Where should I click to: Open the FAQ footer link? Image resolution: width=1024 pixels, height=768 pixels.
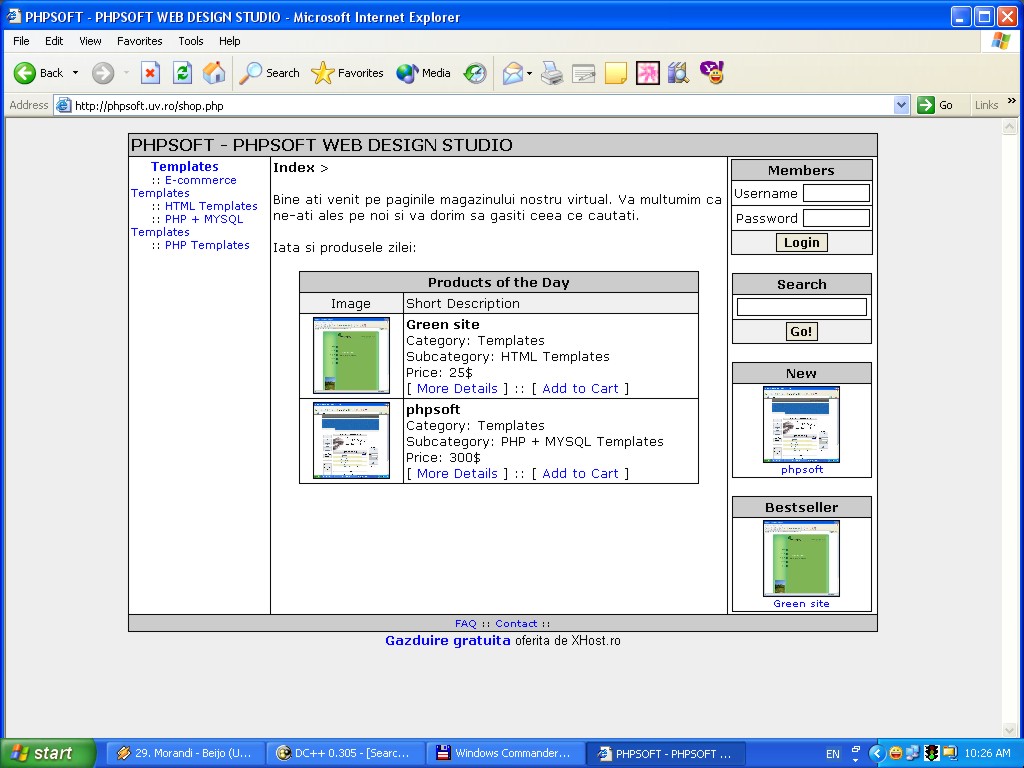(466, 624)
